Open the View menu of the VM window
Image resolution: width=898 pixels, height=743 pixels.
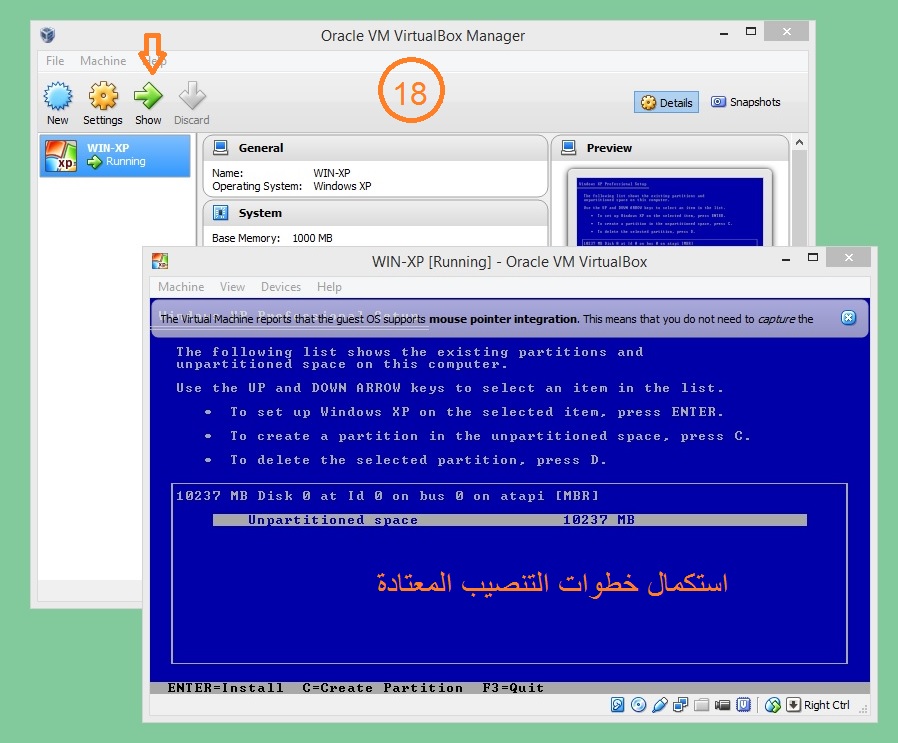232,287
